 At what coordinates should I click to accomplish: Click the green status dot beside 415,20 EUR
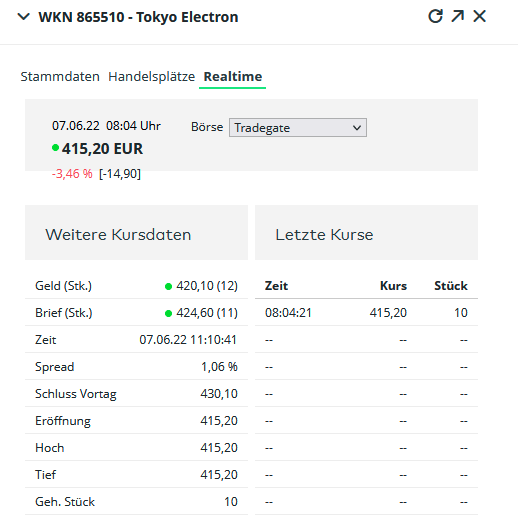pos(55,147)
